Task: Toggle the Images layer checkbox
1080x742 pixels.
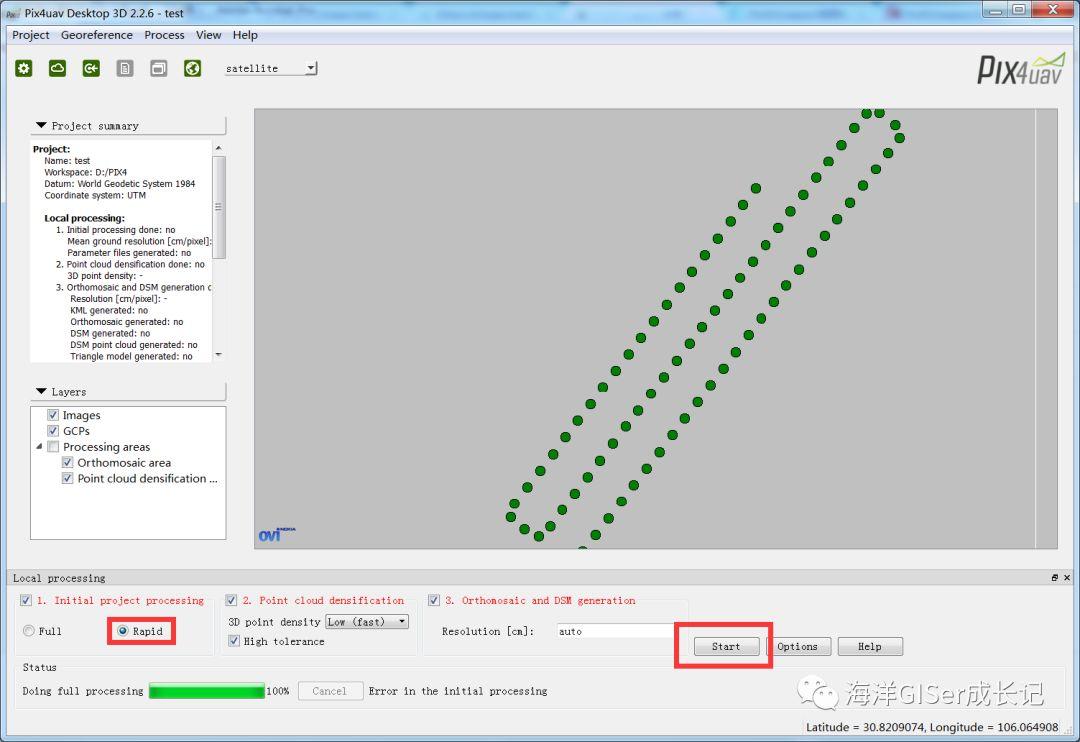Action: 53,415
